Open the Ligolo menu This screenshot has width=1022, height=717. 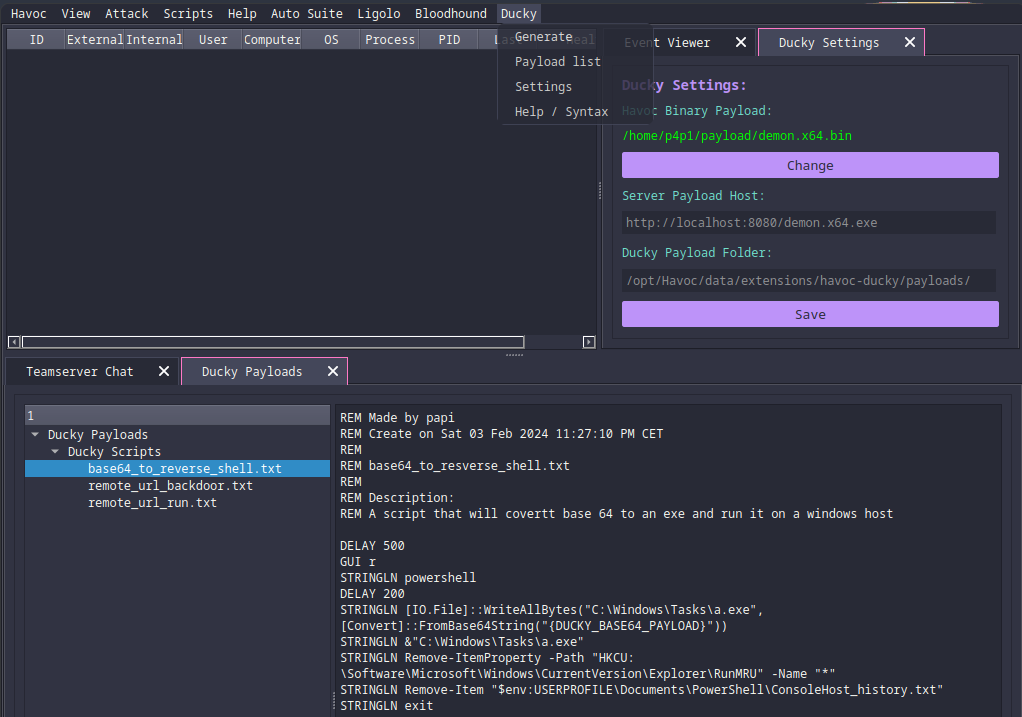(x=379, y=14)
